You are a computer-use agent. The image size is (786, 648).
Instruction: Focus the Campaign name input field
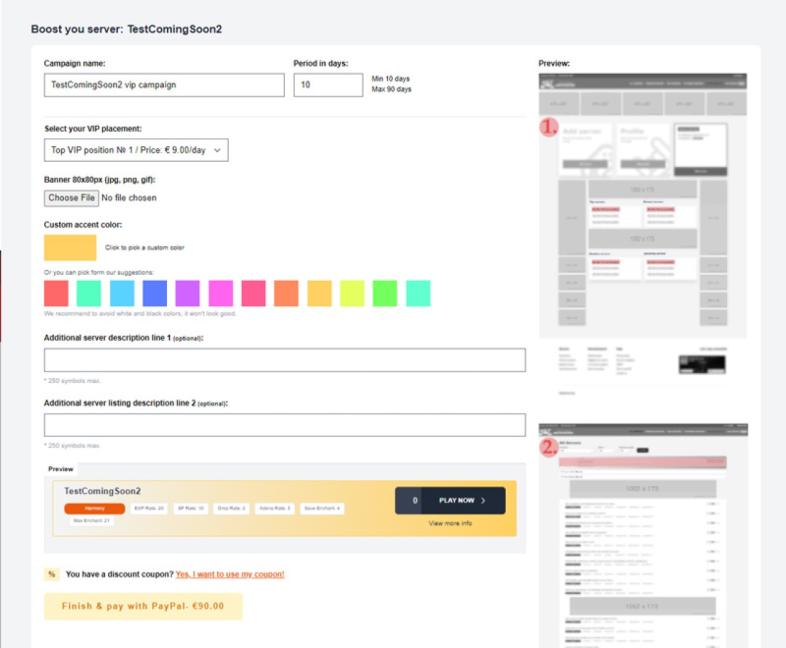tap(164, 85)
